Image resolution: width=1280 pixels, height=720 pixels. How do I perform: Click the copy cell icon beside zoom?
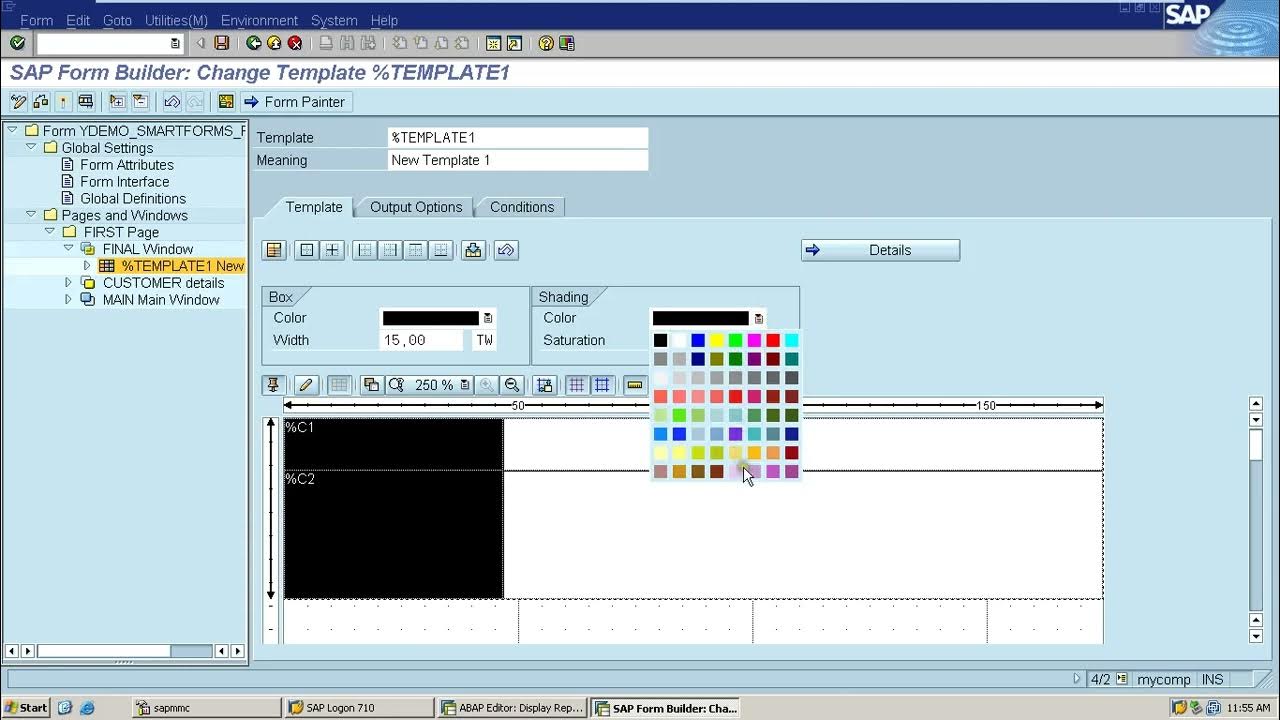click(x=371, y=385)
